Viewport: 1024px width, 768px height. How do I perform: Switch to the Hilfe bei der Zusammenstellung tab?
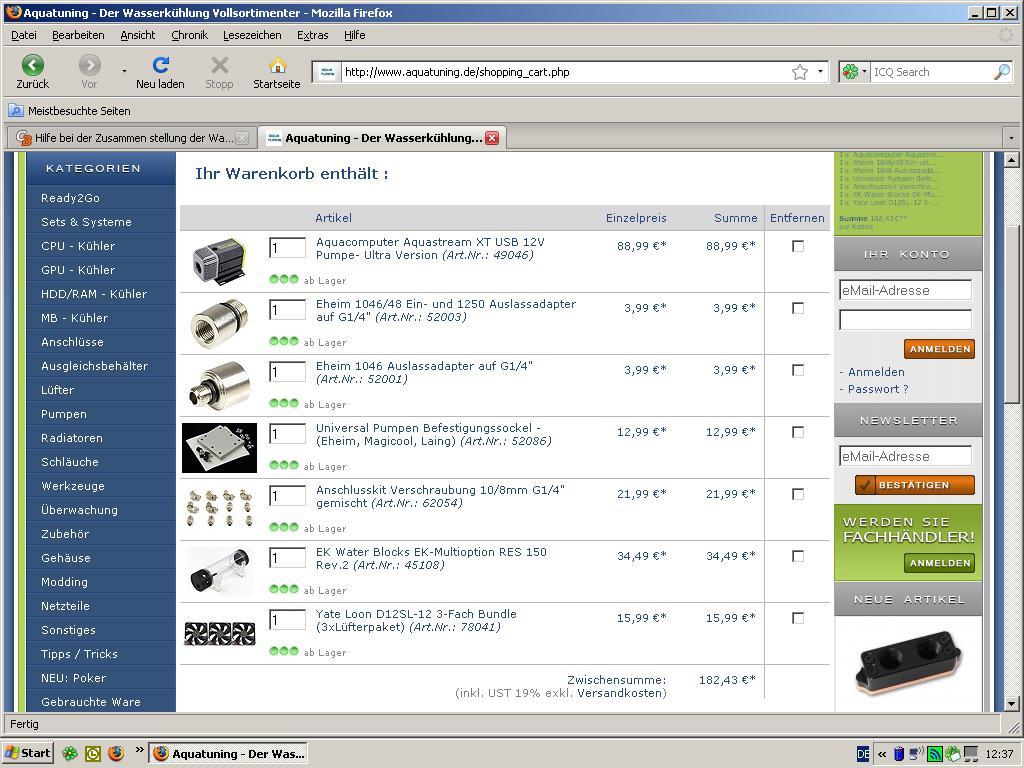click(x=132, y=138)
